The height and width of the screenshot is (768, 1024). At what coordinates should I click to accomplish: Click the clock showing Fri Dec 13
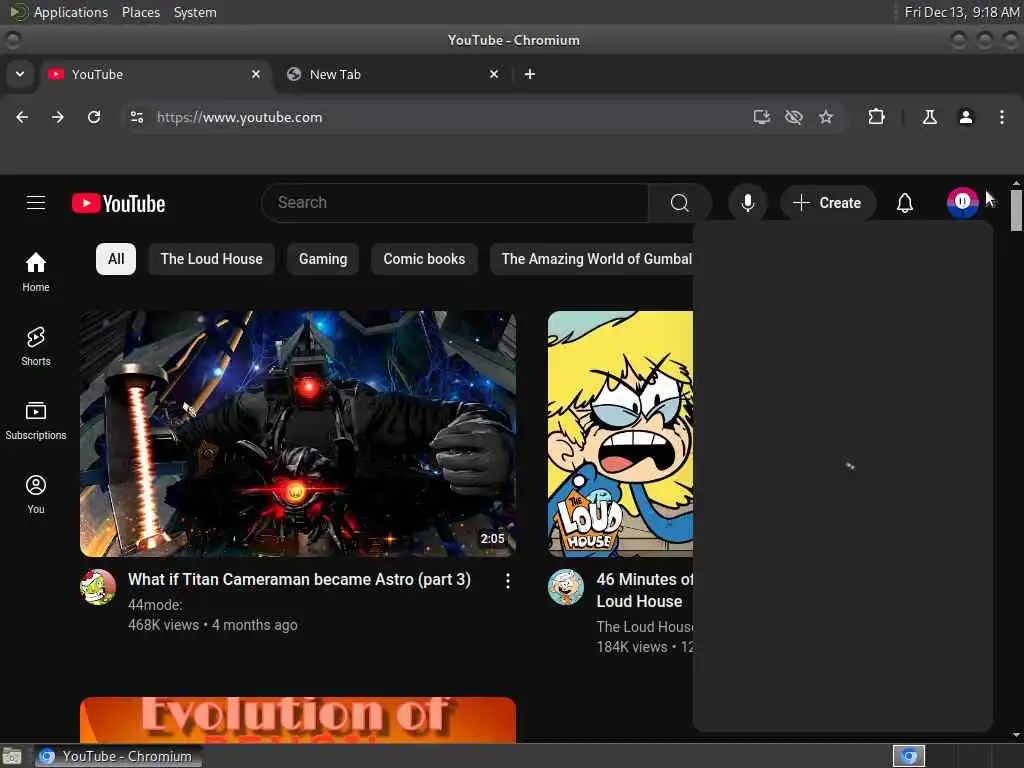pyautogui.click(x=961, y=12)
